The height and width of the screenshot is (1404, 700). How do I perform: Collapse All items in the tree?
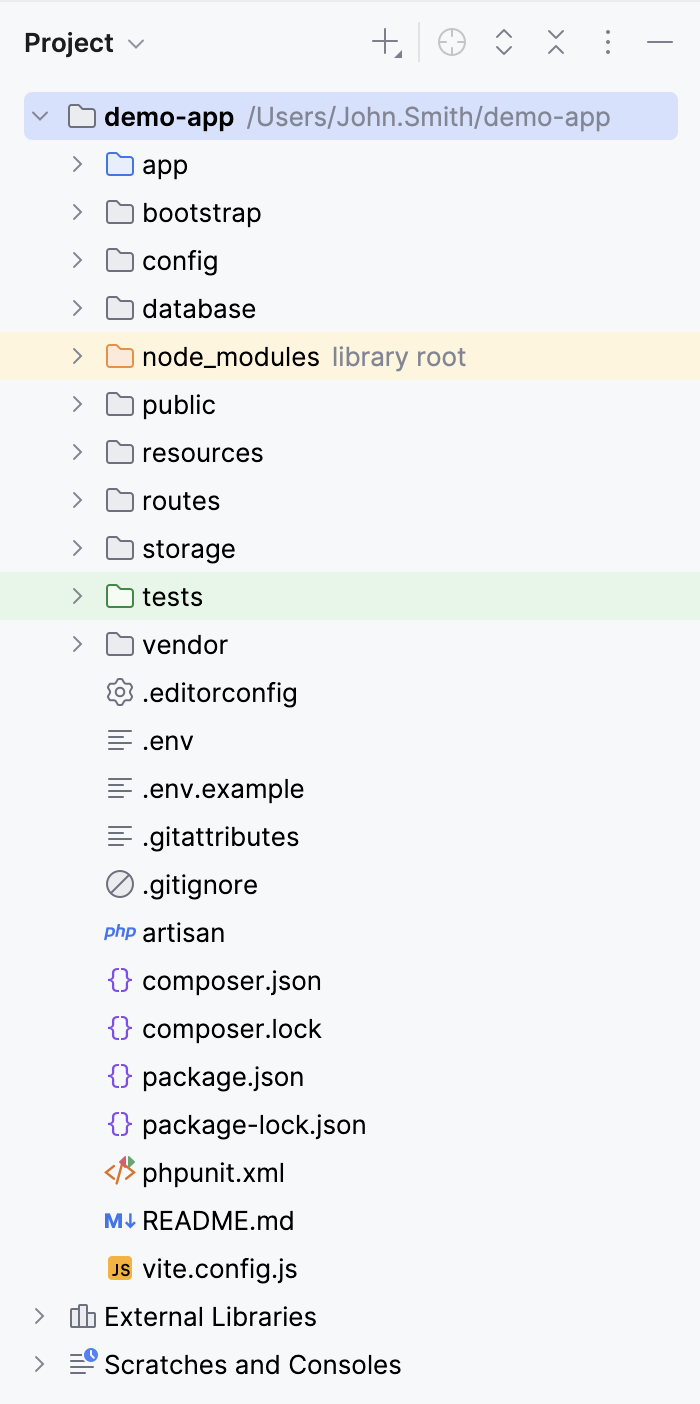pyautogui.click(x=555, y=42)
